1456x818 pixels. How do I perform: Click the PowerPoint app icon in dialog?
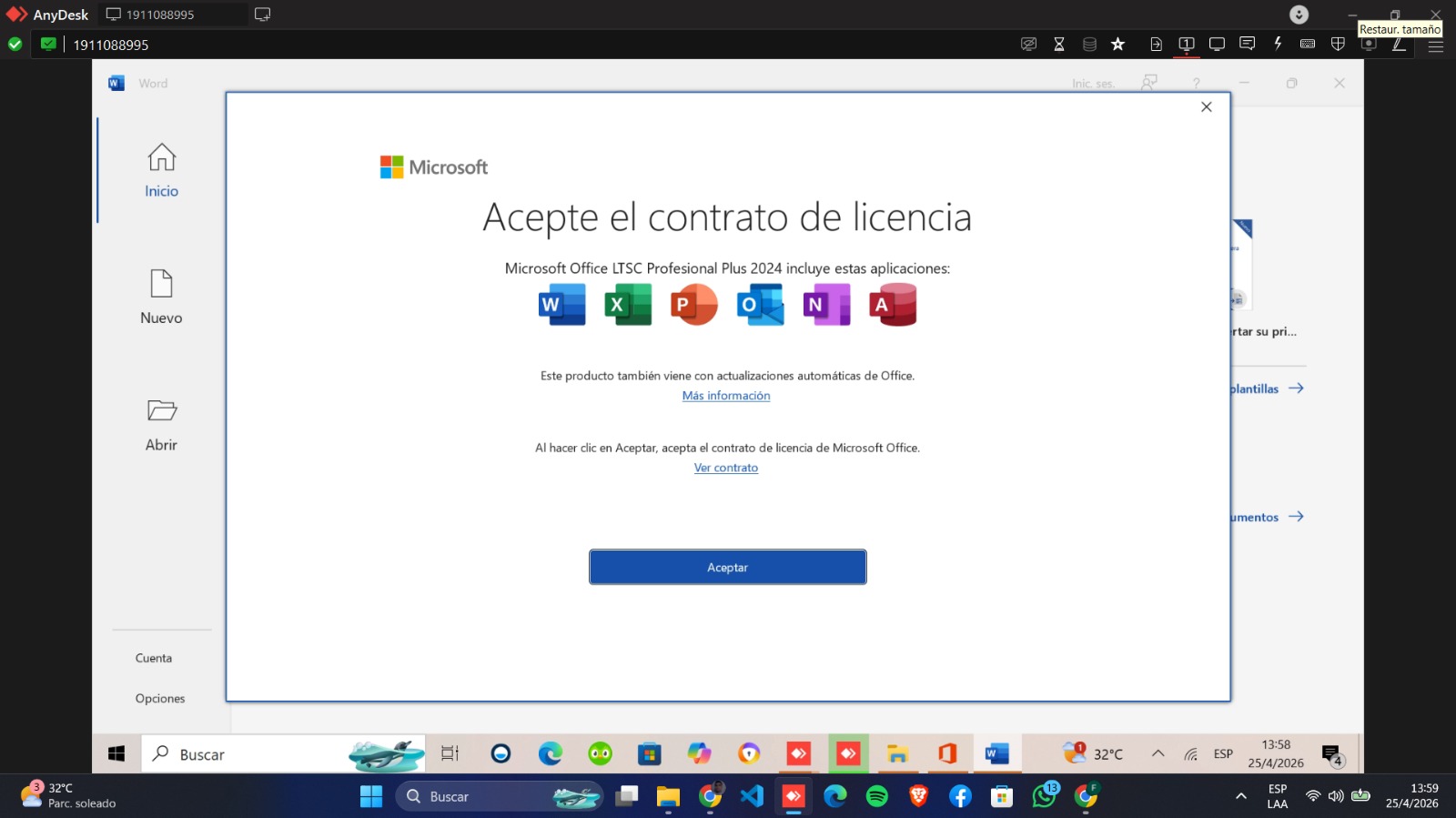[x=694, y=305]
